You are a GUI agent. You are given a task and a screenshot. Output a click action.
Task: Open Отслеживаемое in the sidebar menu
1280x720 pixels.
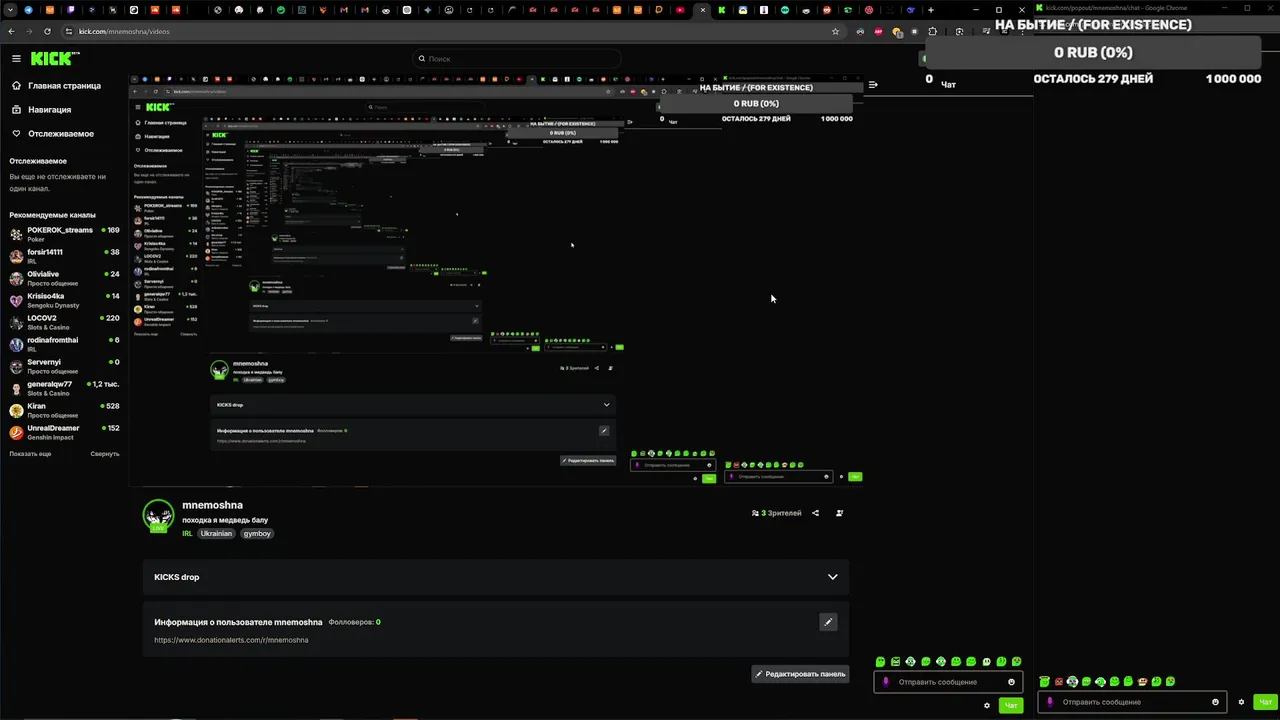(53, 134)
